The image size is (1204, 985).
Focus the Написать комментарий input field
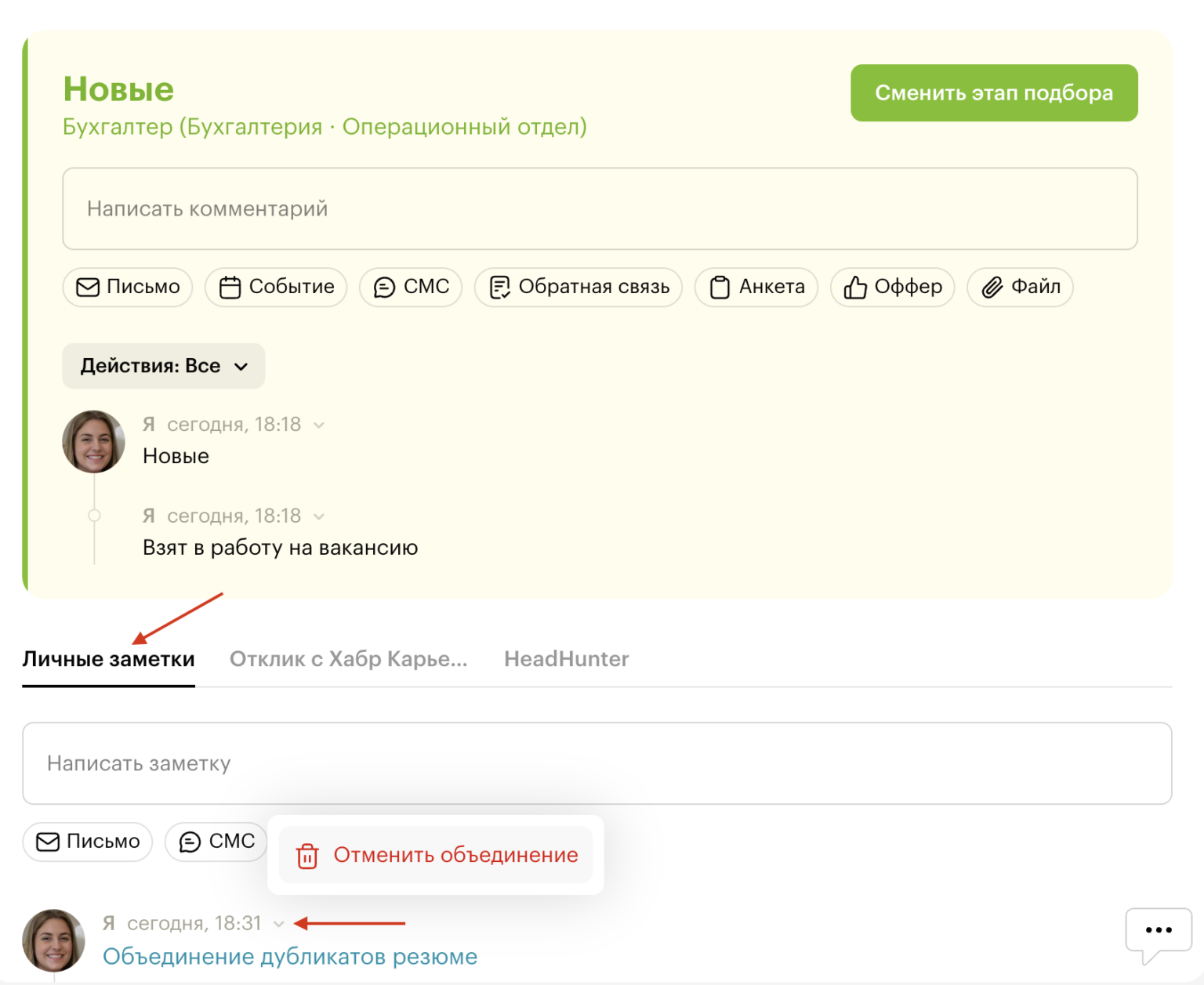pyautogui.click(x=600, y=209)
